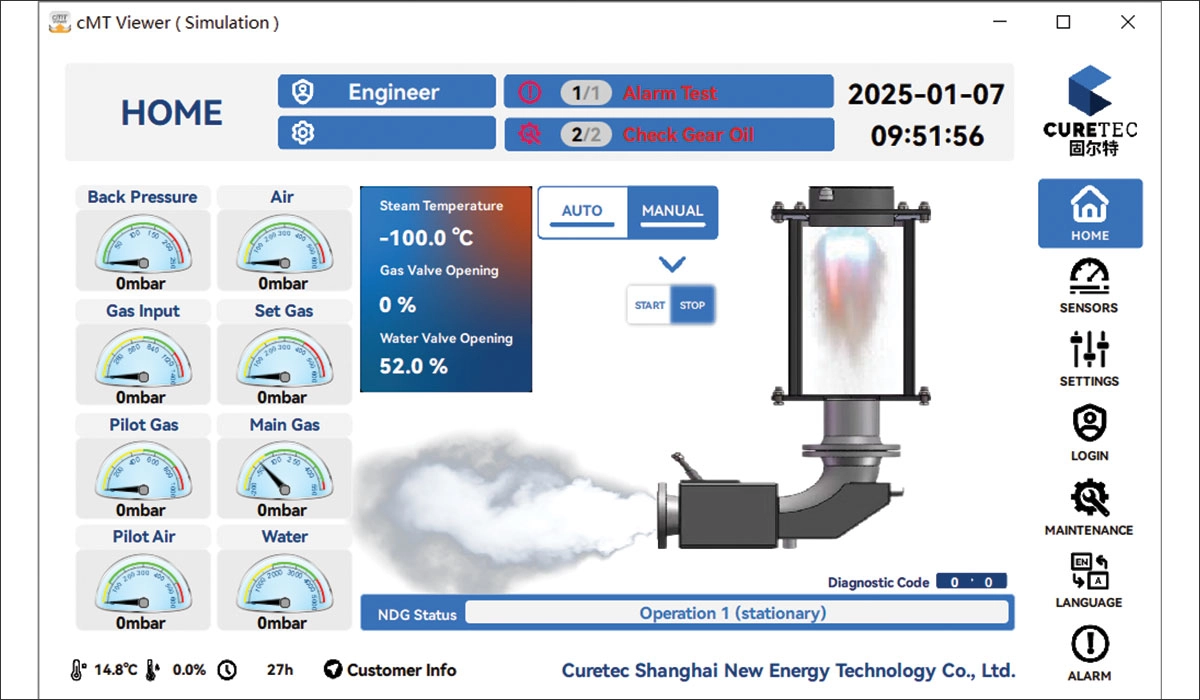Click the Diagnostic Code value box
This screenshot has width=1200, height=700.
click(970, 582)
